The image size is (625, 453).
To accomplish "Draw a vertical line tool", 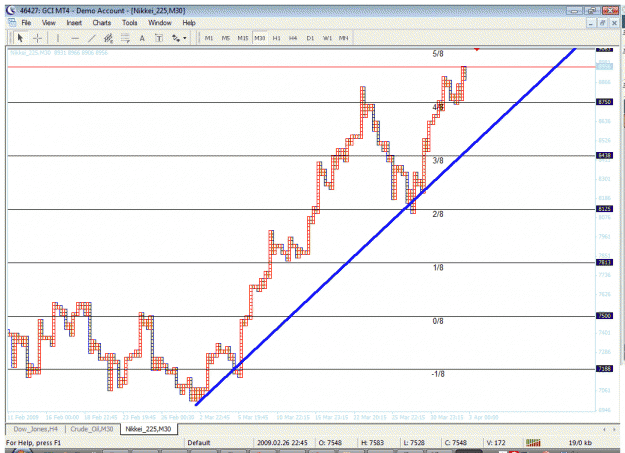I will 58,38.
